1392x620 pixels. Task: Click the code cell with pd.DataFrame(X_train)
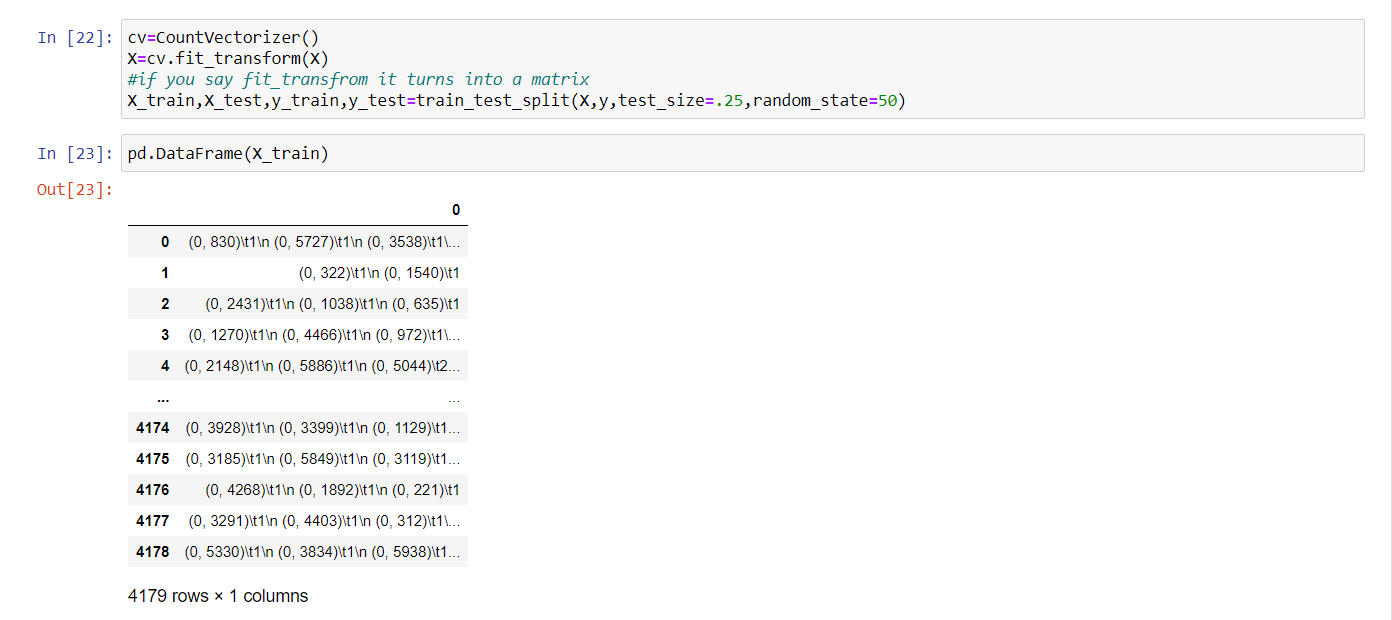coord(742,153)
